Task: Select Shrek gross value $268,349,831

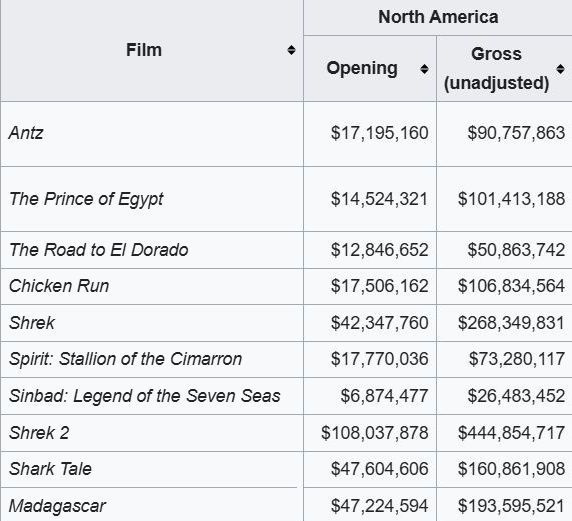Action: tap(511, 323)
